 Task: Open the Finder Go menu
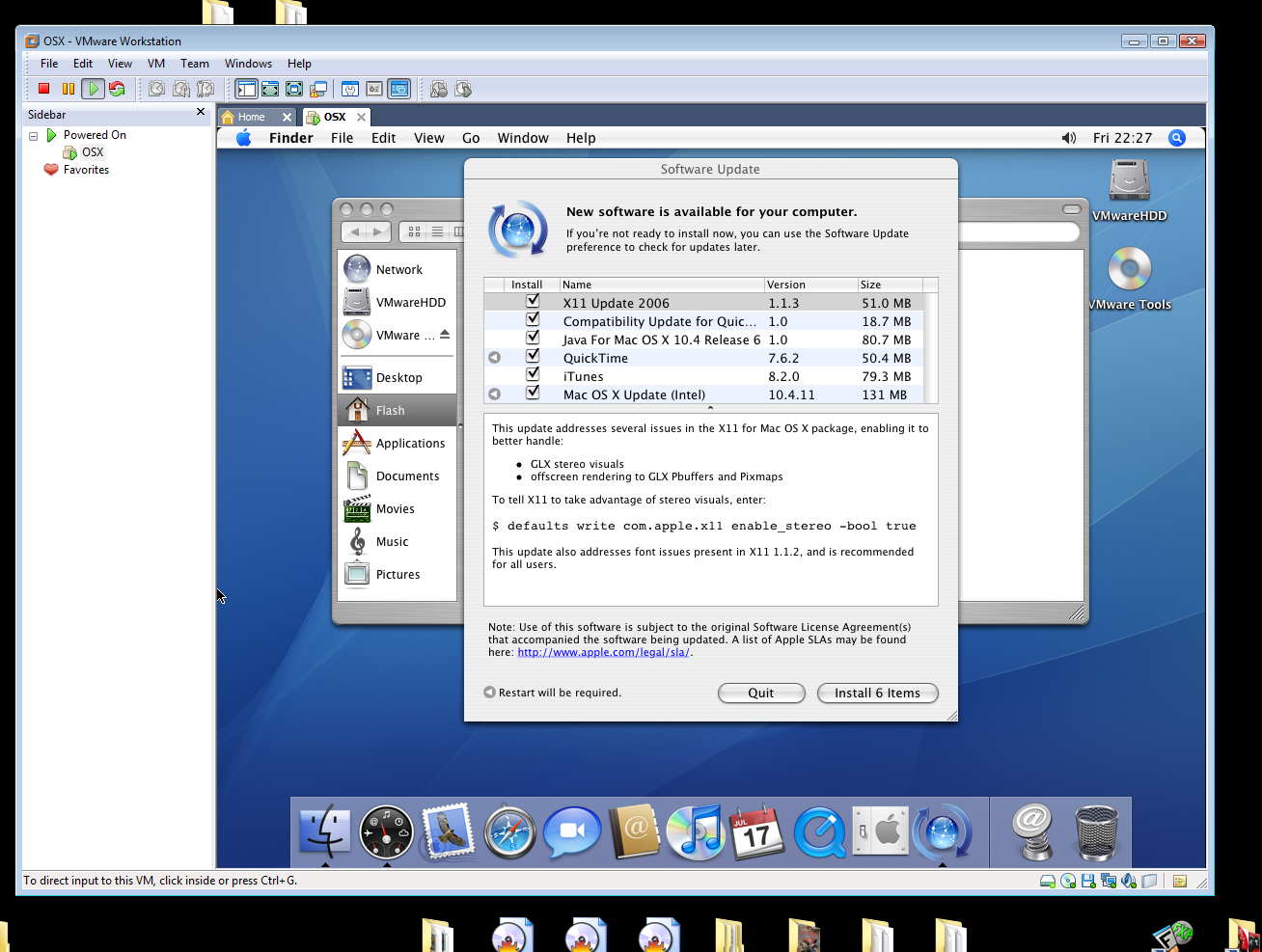point(471,138)
